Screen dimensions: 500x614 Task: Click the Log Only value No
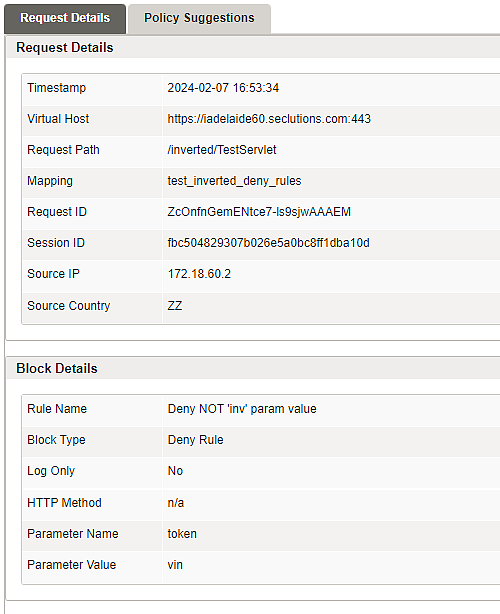175,471
